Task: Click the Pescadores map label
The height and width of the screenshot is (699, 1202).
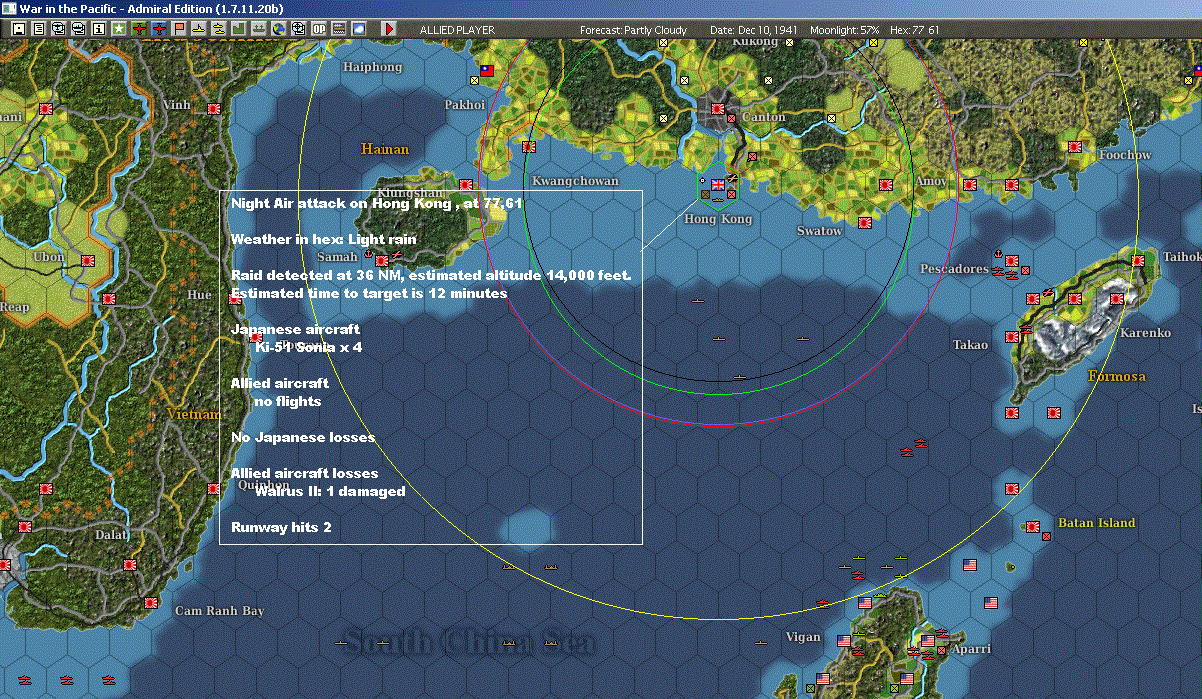Action: [x=954, y=269]
